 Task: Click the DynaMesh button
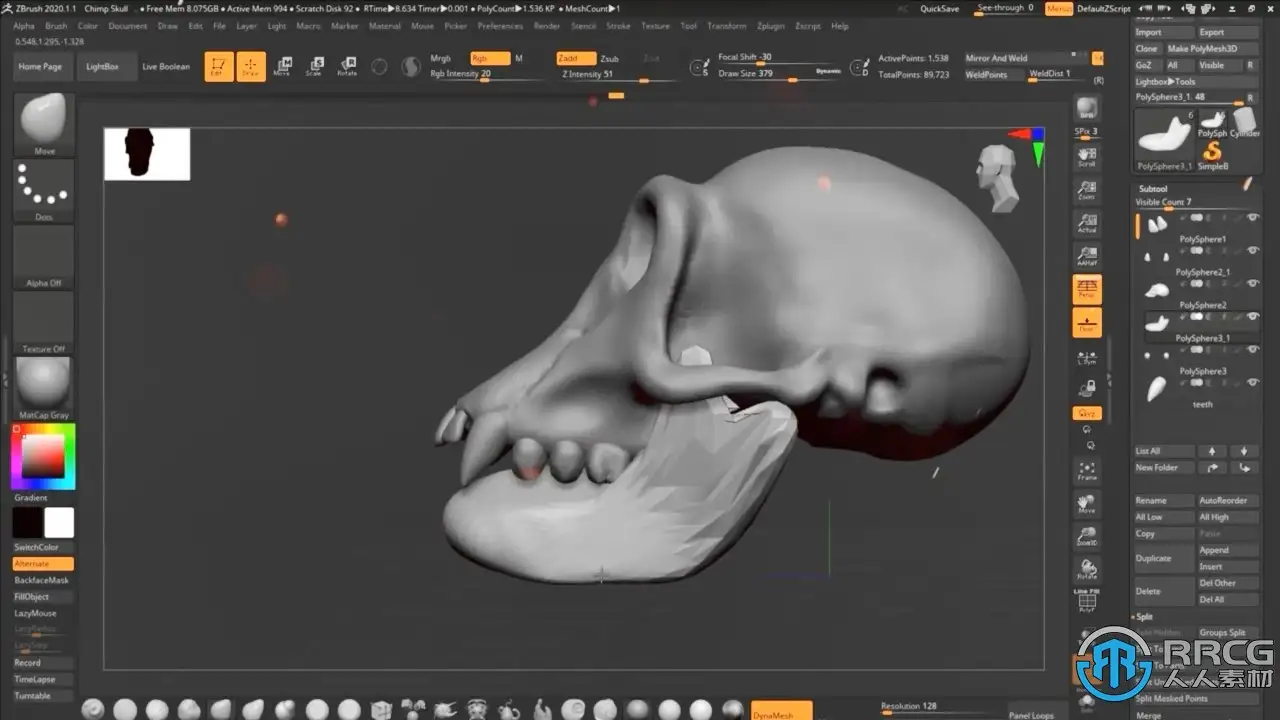781,712
